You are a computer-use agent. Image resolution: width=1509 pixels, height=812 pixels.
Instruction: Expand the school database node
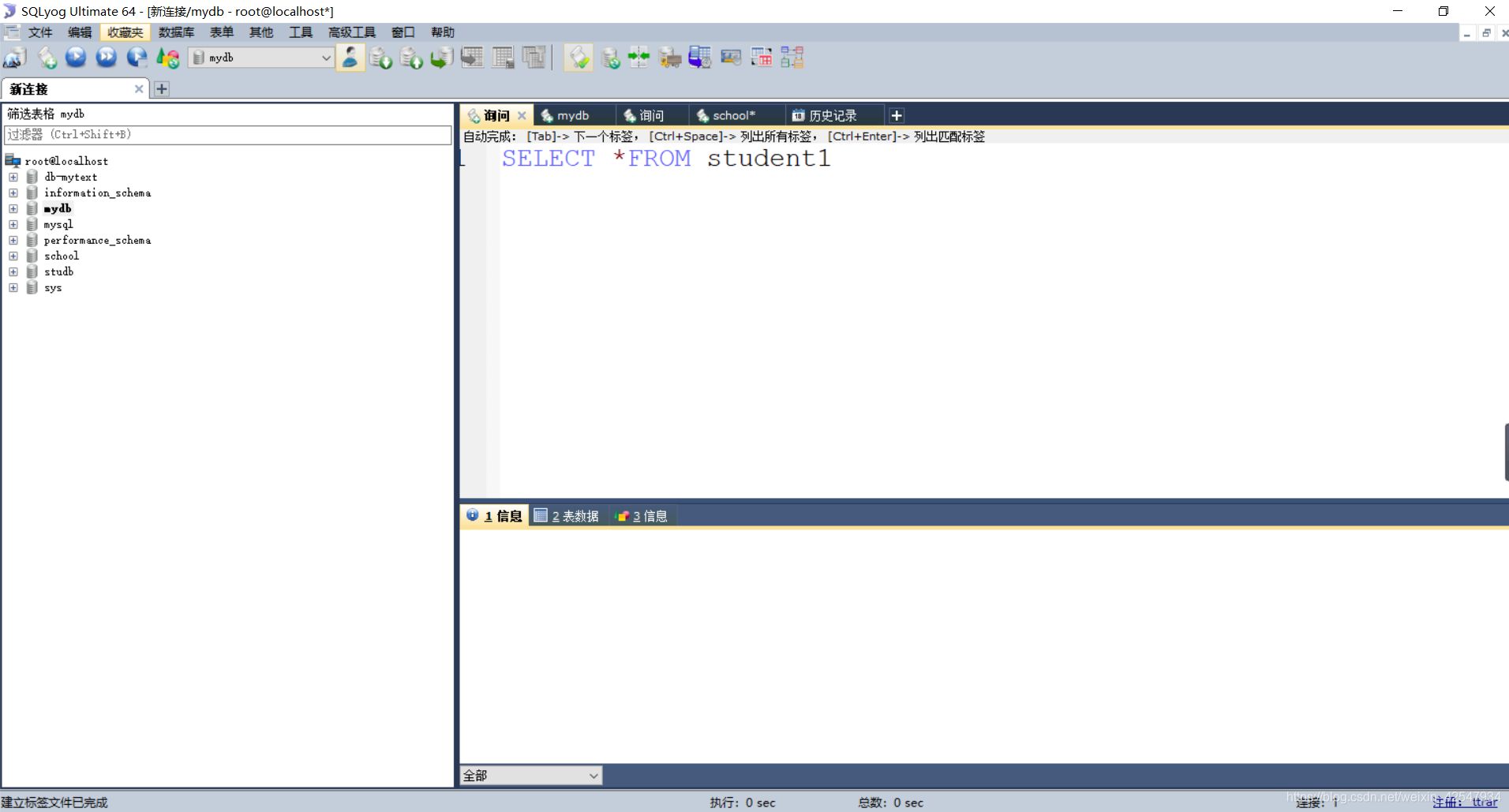[13, 256]
